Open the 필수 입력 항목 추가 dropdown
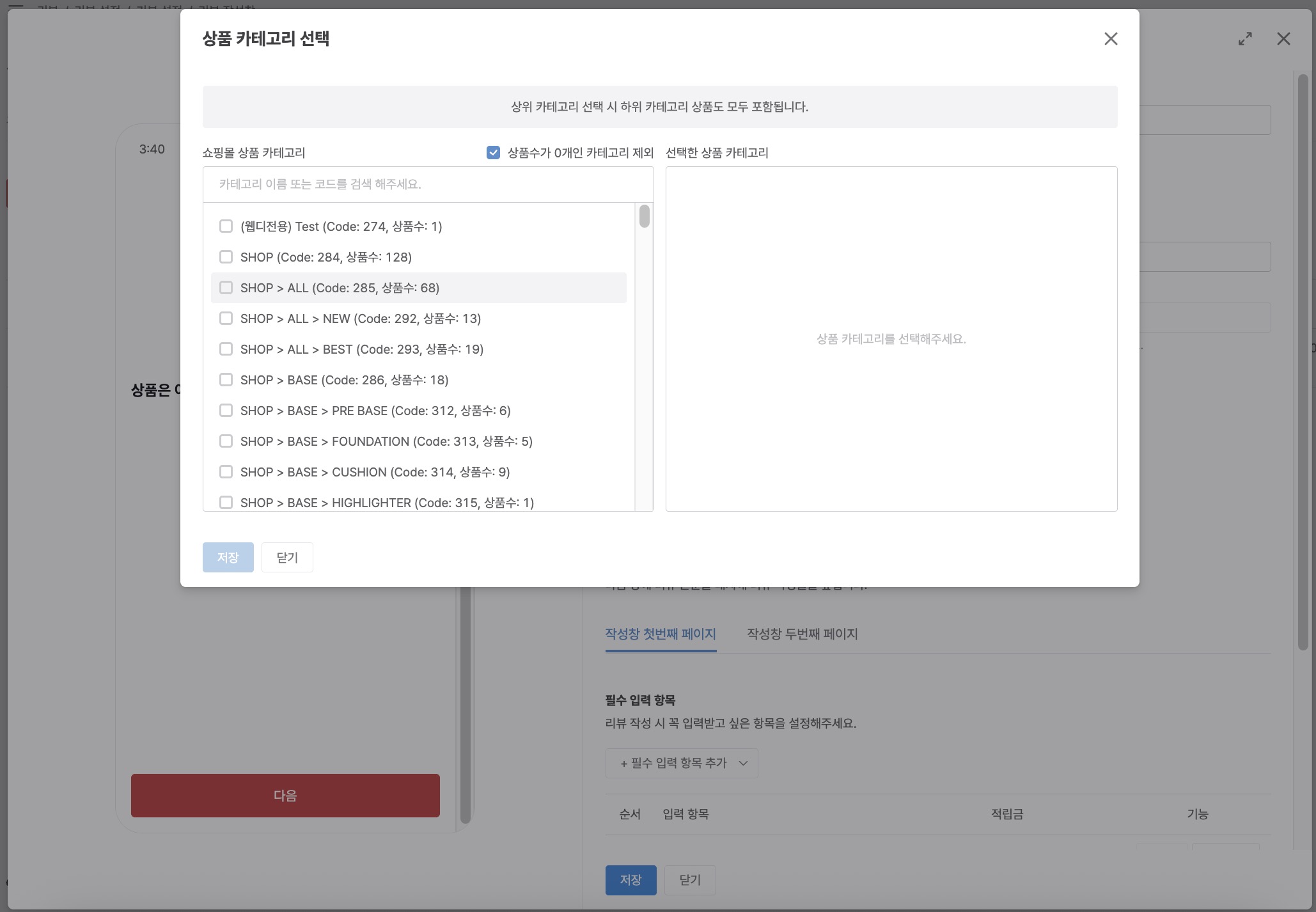This screenshot has width=1316, height=912. click(682, 763)
